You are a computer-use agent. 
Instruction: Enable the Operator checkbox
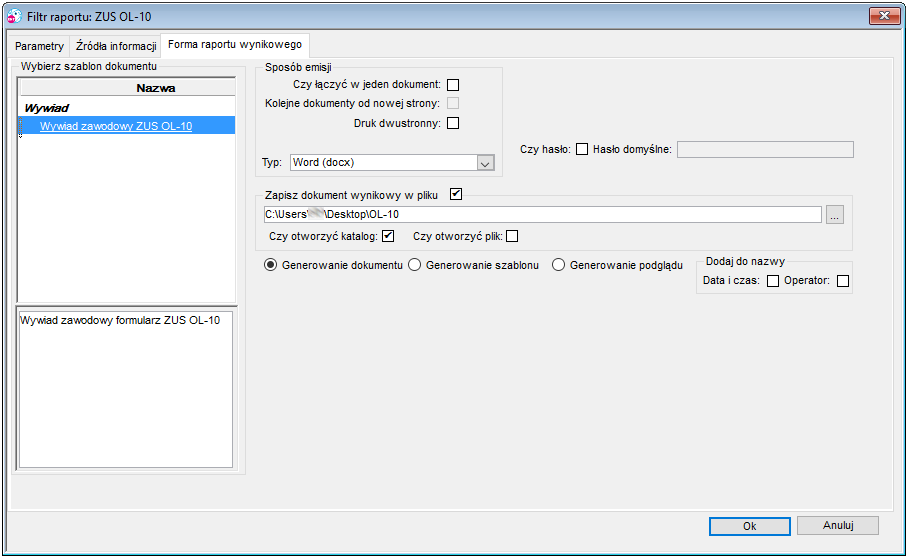[843, 281]
